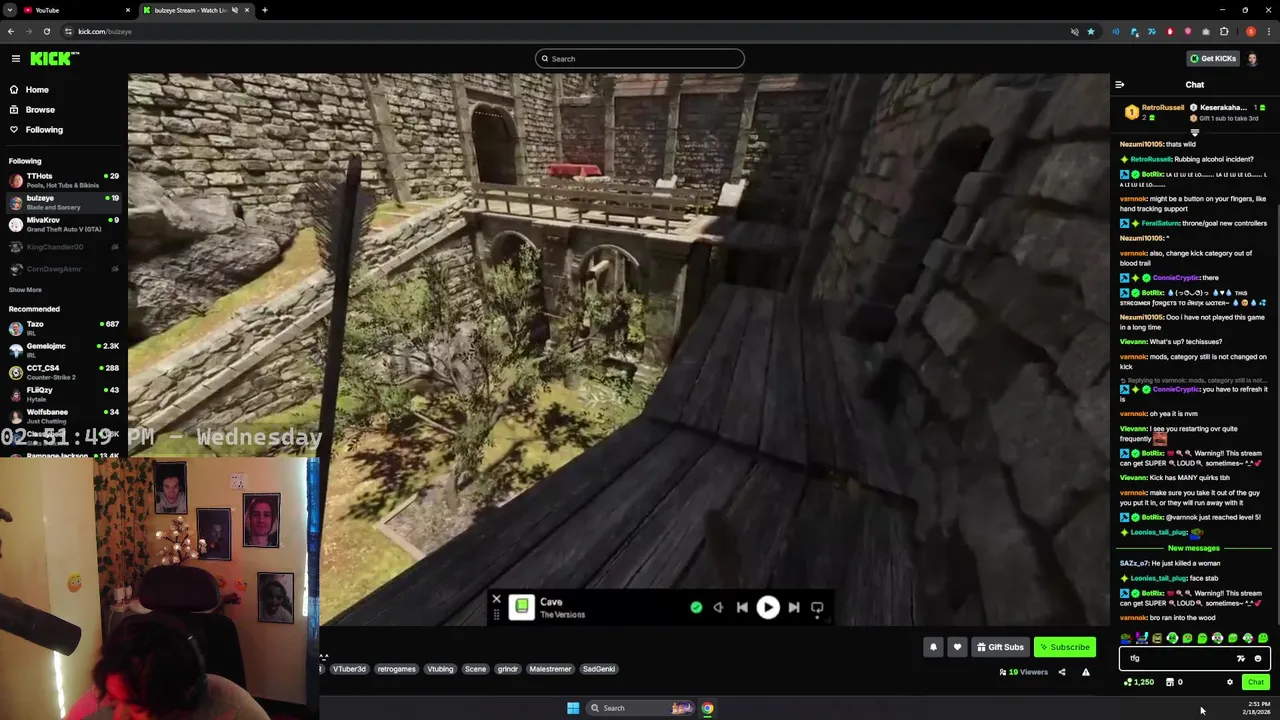Select the Vtubing tag
1280x720 pixels.
pos(440,669)
